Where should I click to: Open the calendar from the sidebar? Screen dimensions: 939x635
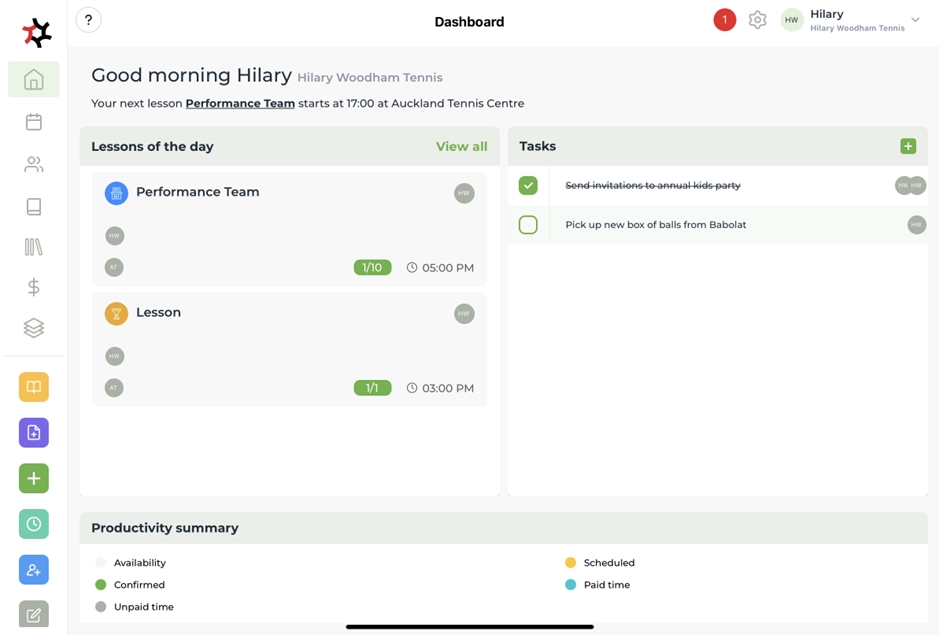point(33,122)
